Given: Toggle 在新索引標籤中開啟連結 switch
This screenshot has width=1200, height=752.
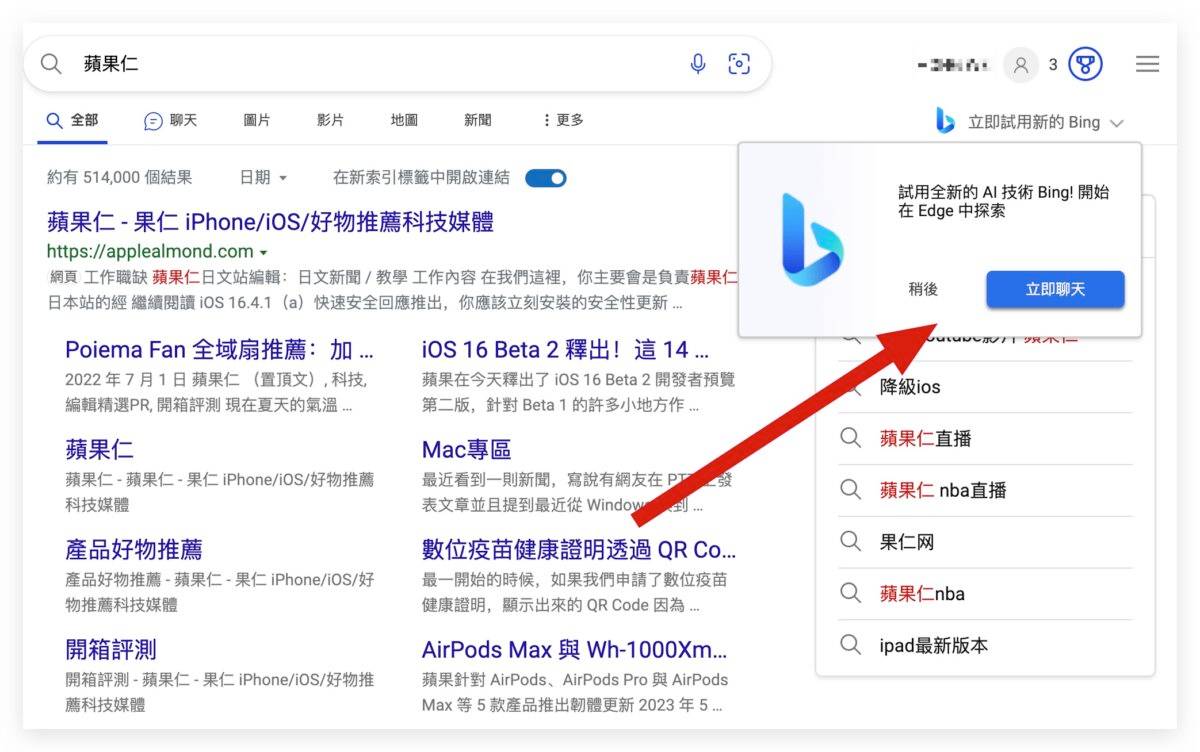Looking at the screenshot, I should click(x=546, y=178).
